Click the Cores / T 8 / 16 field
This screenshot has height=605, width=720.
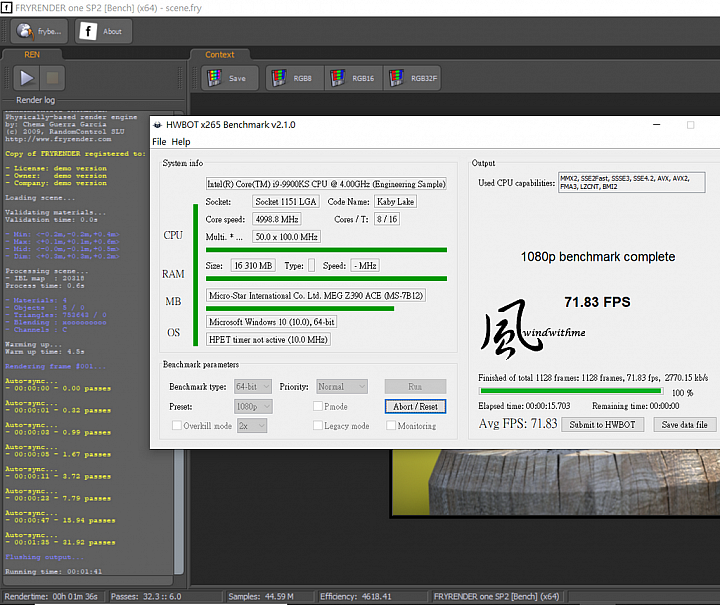coord(387,219)
